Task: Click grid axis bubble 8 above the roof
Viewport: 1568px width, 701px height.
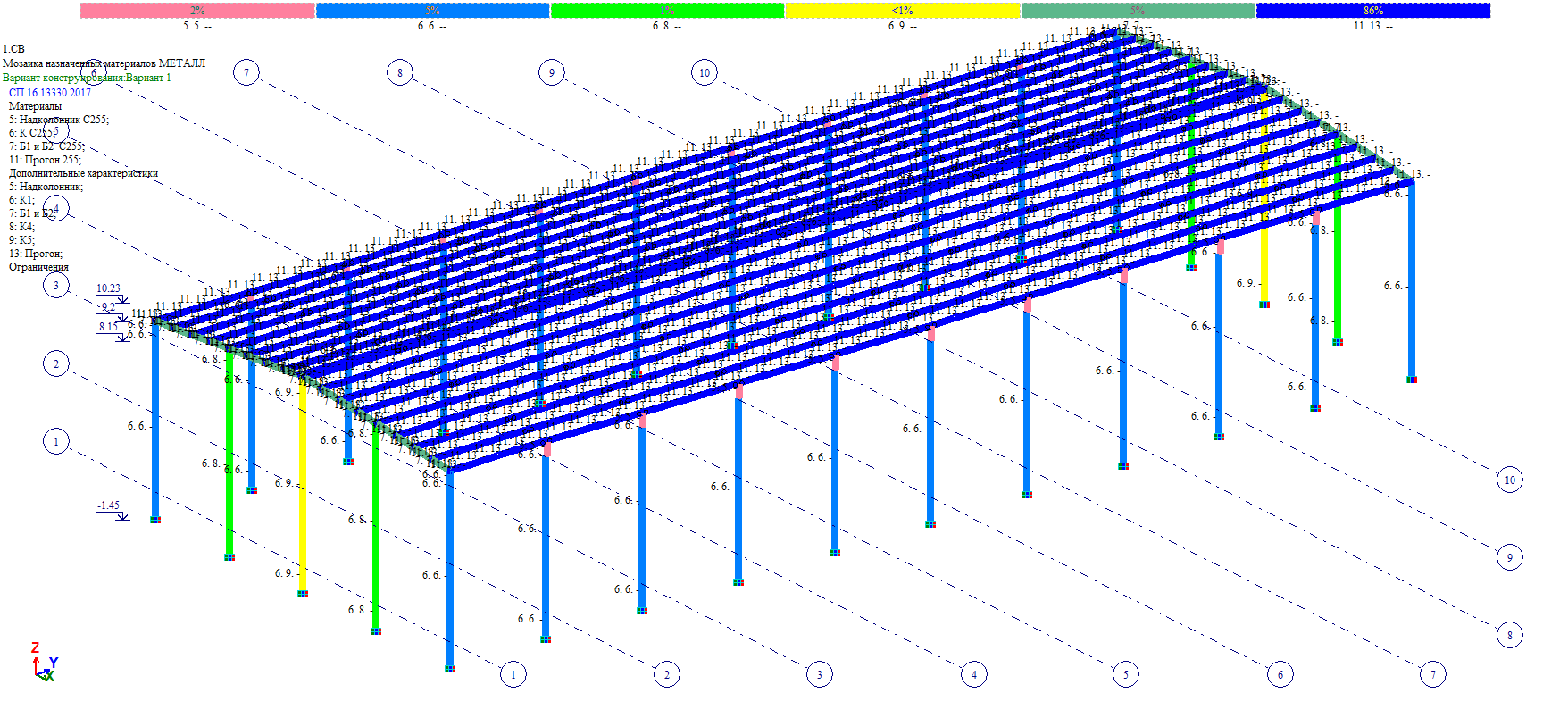Action: click(400, 72)
